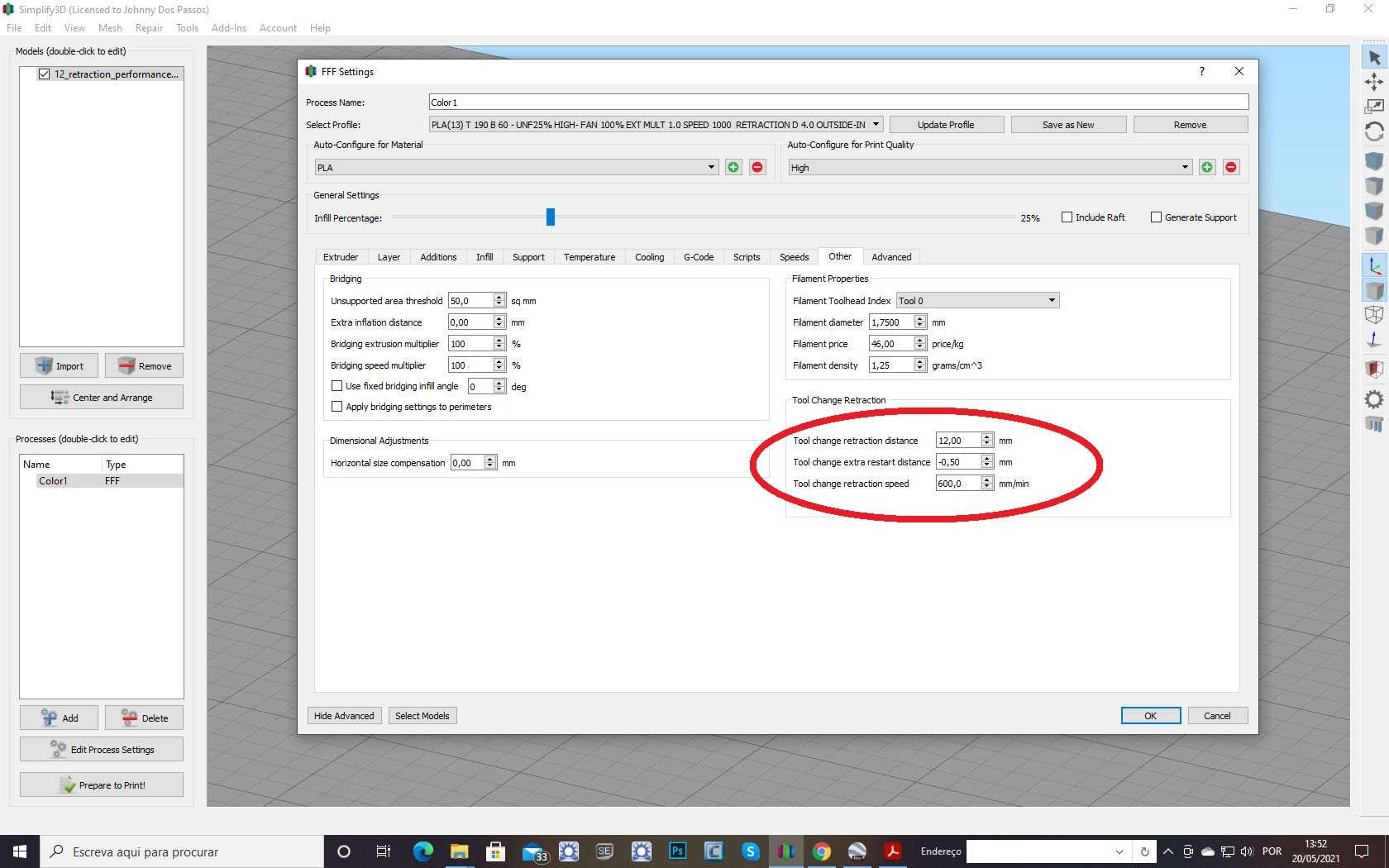The width and height of the screenshot is (1389, 868).
Task: Click the Prepare to Print! button
Action: click(102, 785)
